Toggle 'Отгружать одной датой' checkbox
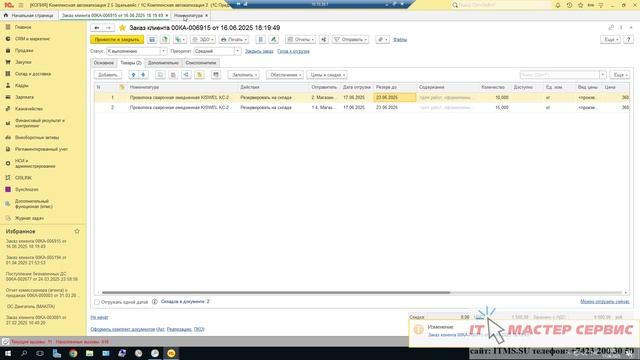This screenshot has width=640, height=360. [97, 302]
